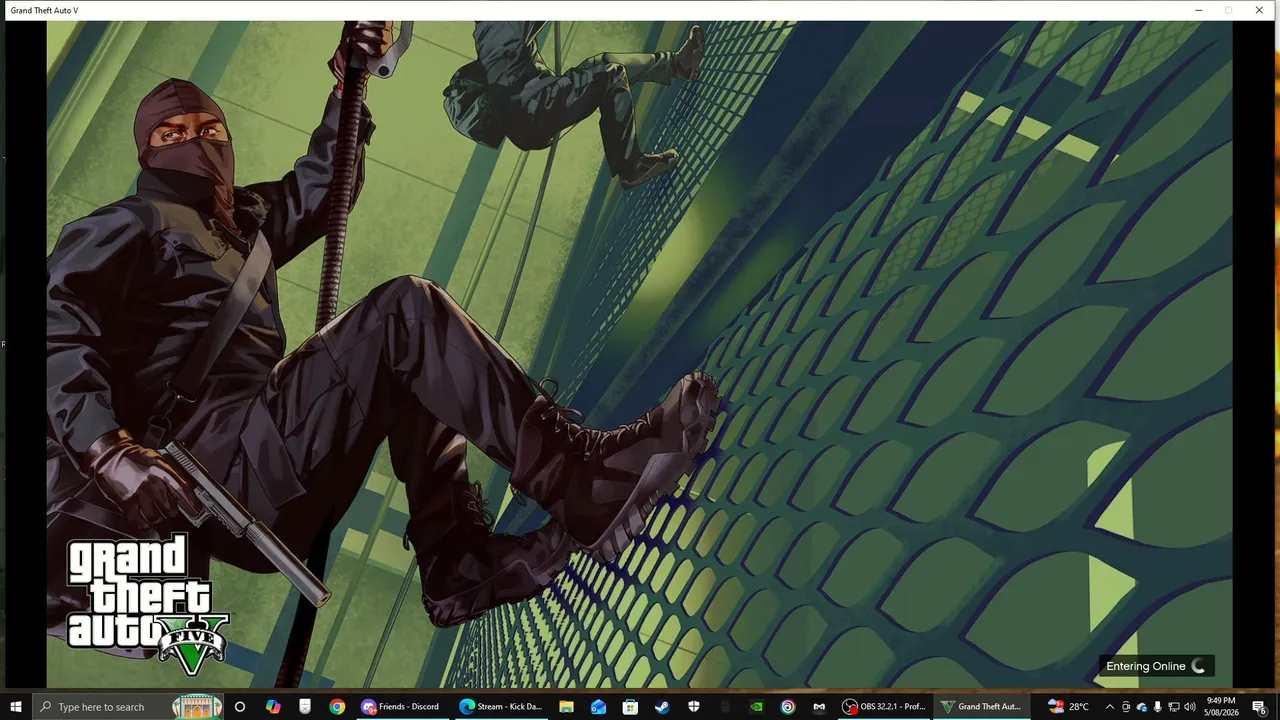Close the Grand Theft Auto V window

tap(1257, 10)
